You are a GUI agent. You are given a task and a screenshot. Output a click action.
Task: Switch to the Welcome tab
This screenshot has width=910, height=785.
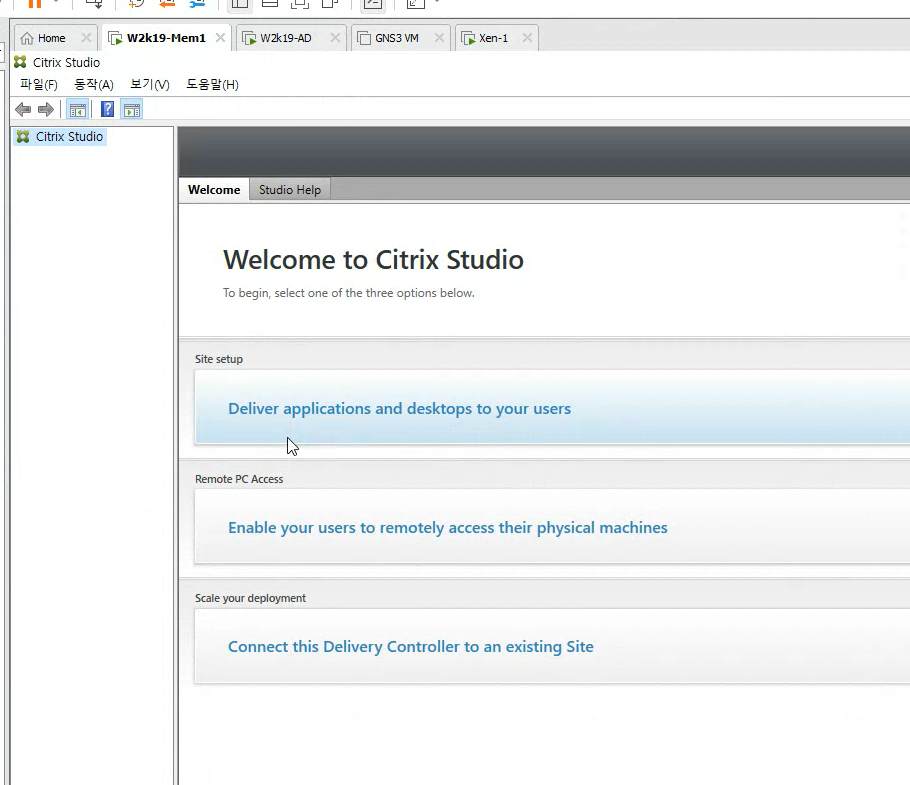(214, 190)
